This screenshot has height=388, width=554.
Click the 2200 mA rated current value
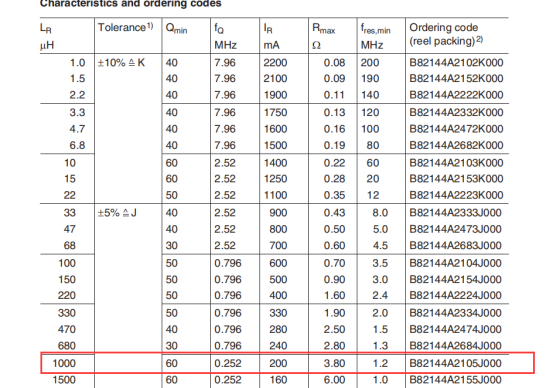coord(275,63)
